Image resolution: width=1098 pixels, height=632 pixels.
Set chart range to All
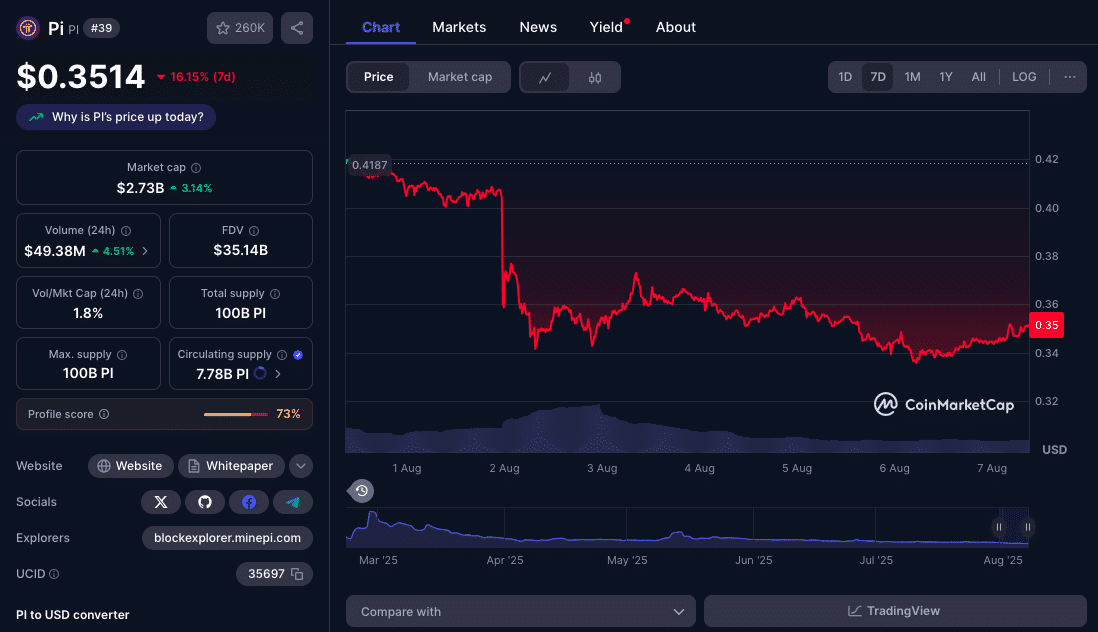point(979,77)
